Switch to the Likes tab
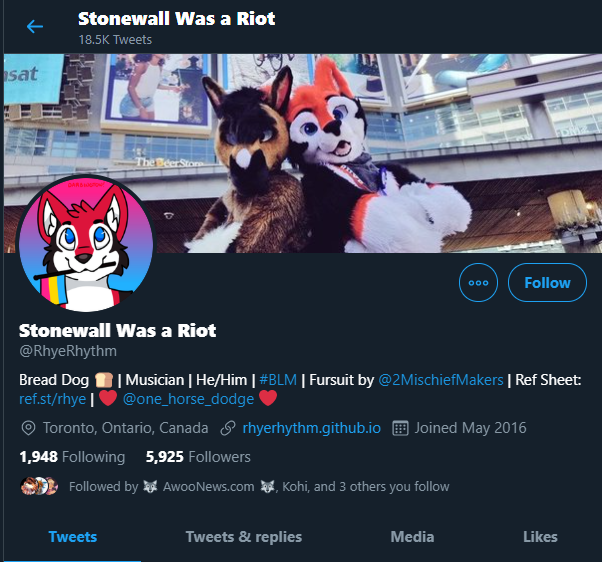Viewport: 602px width, 562px height. click(540, 537)
